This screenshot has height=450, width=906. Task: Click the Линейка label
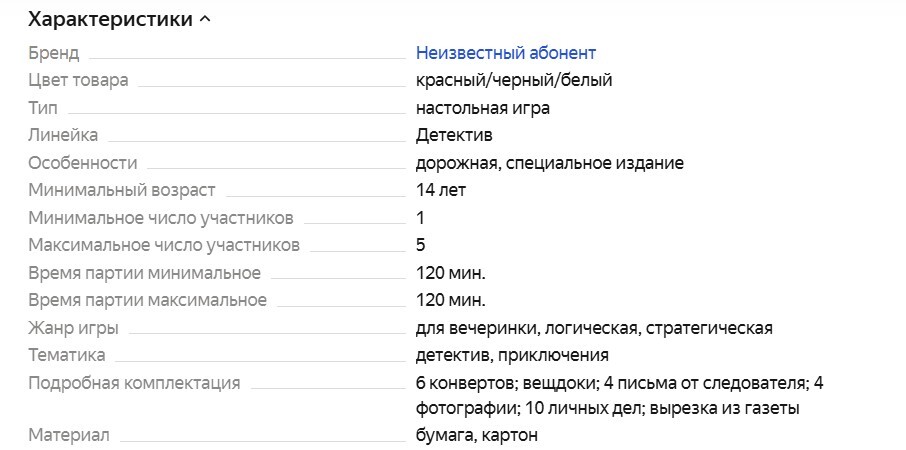(x=63, y=135)
